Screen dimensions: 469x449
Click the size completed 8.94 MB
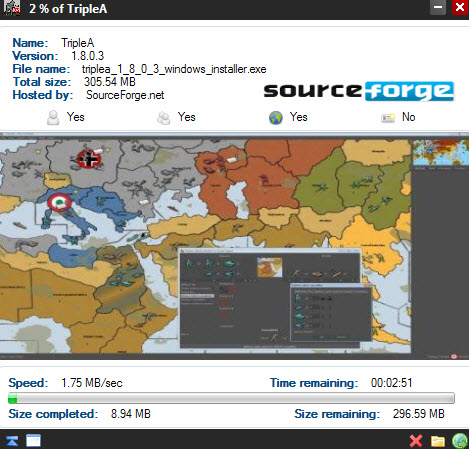coord(131,414)
